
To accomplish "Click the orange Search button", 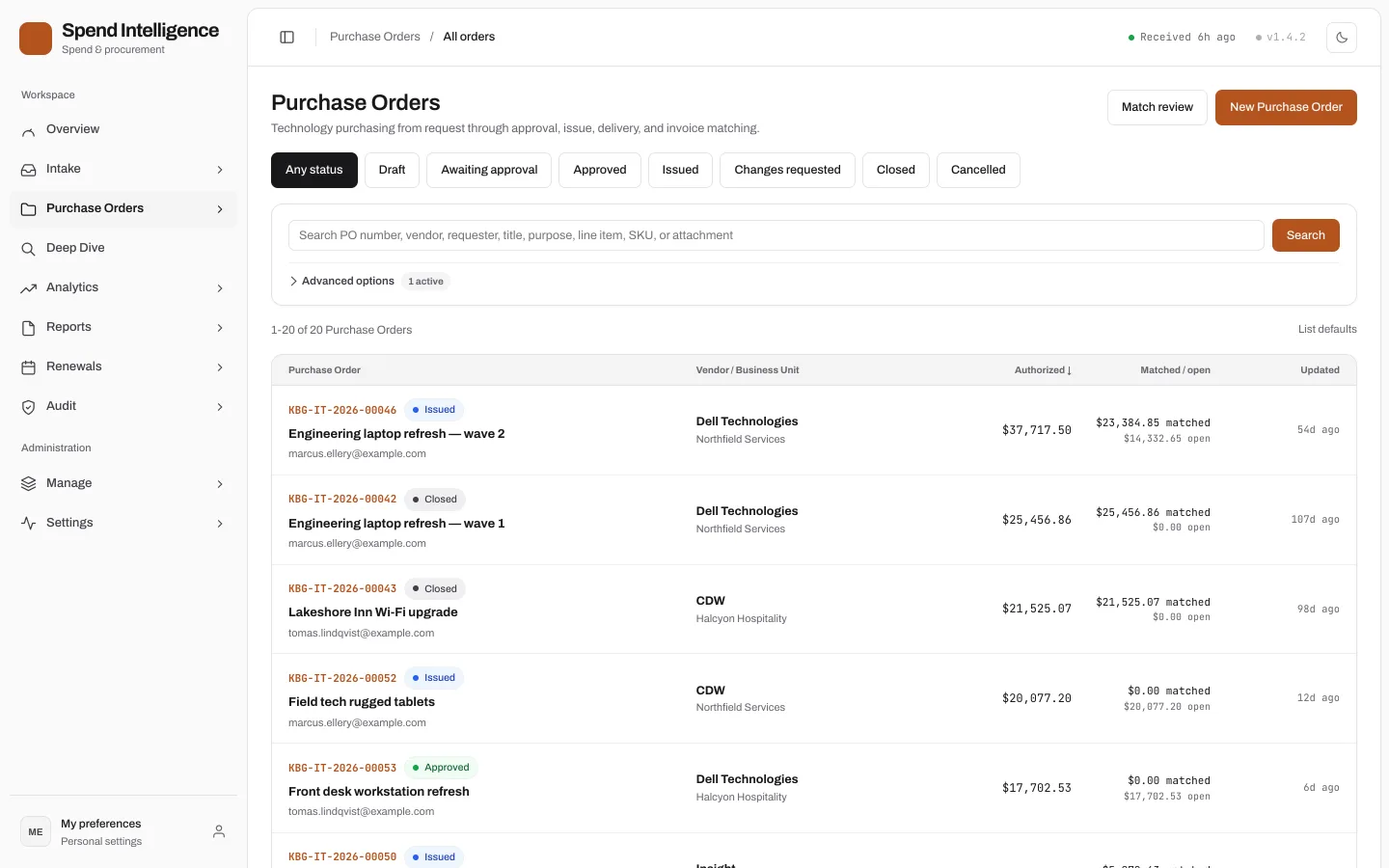I will [1306, 235].
